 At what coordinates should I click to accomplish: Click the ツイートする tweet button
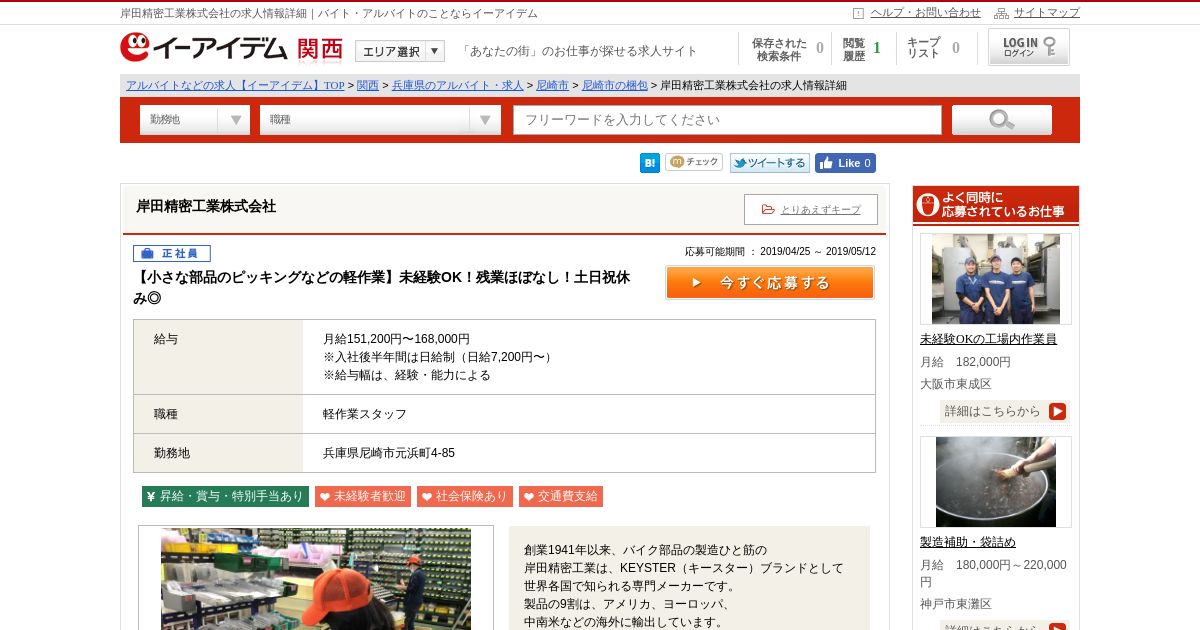(x=770, y=163)
